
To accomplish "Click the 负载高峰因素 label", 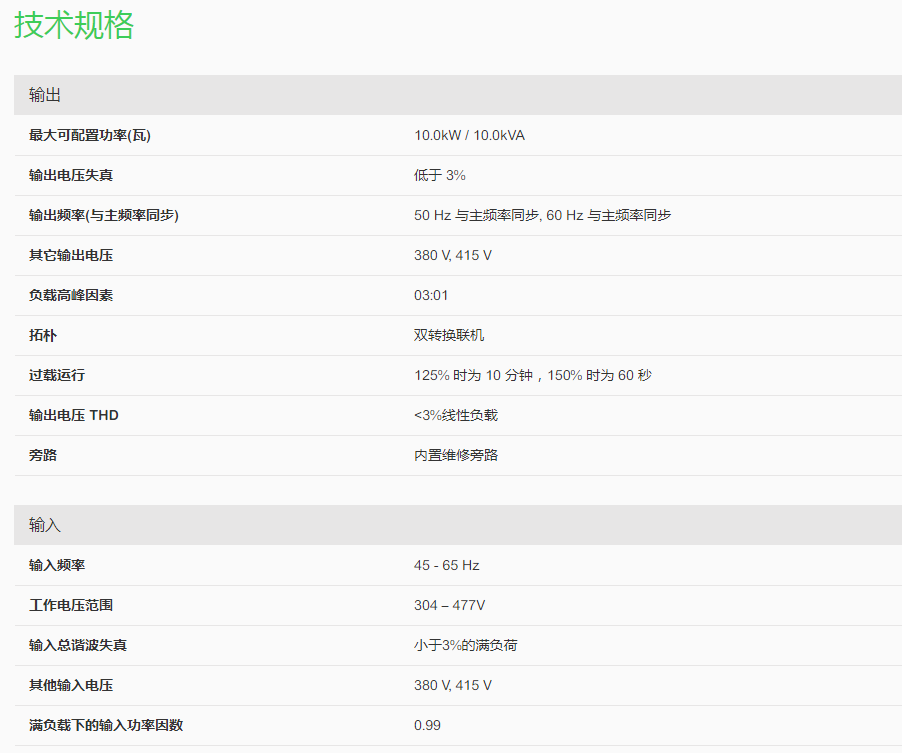I will click(71, 295).
